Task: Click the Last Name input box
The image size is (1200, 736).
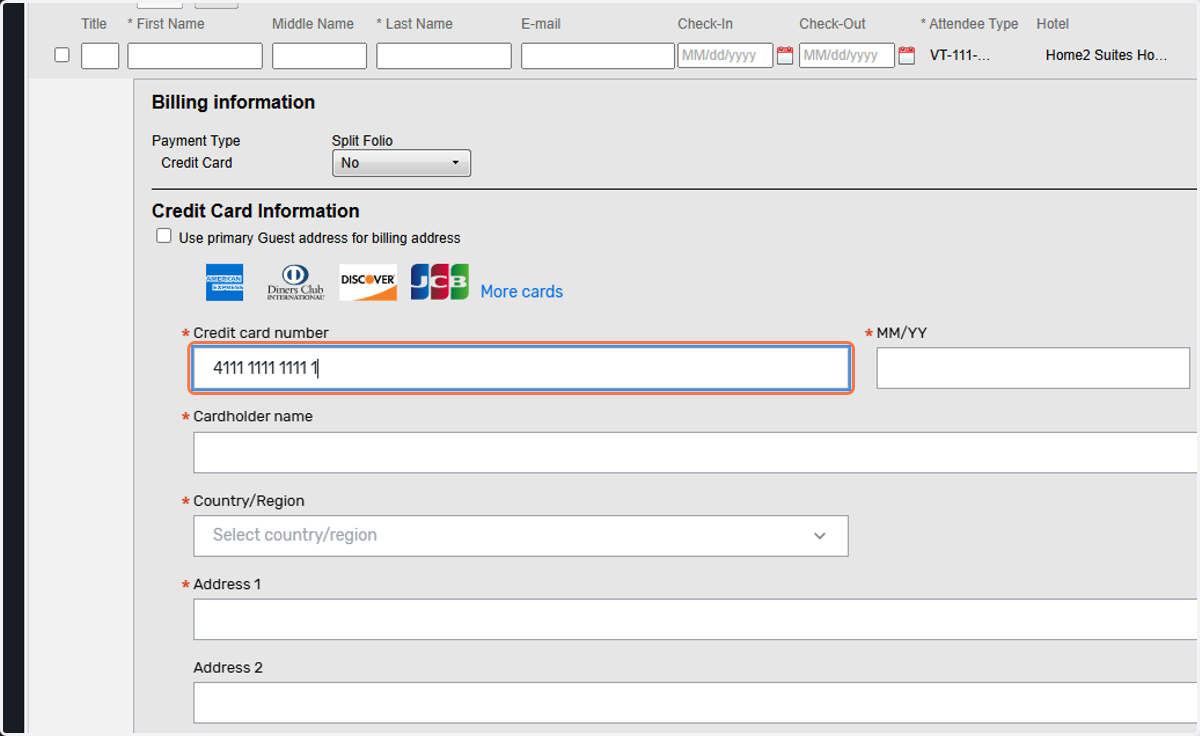Action: pyautogui.click(x=444, y=56)
